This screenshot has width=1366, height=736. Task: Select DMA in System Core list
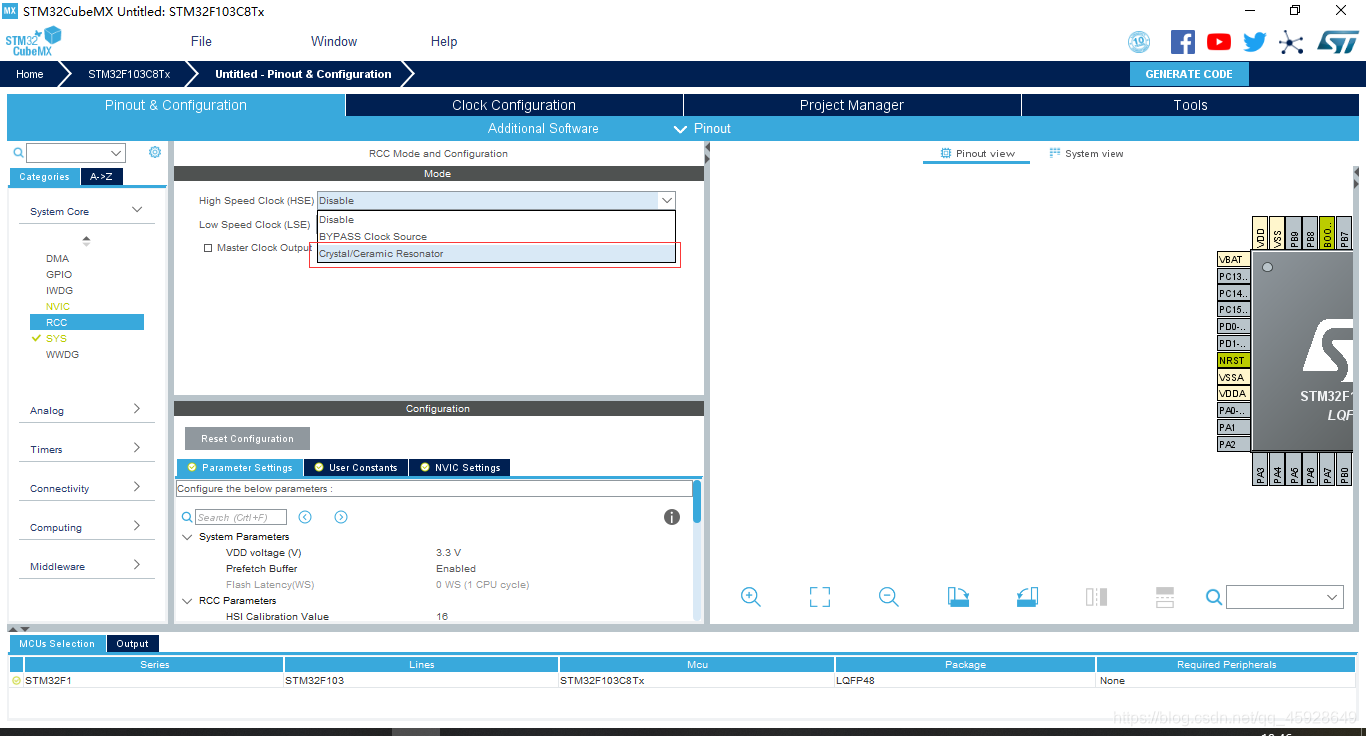[58, 258]
